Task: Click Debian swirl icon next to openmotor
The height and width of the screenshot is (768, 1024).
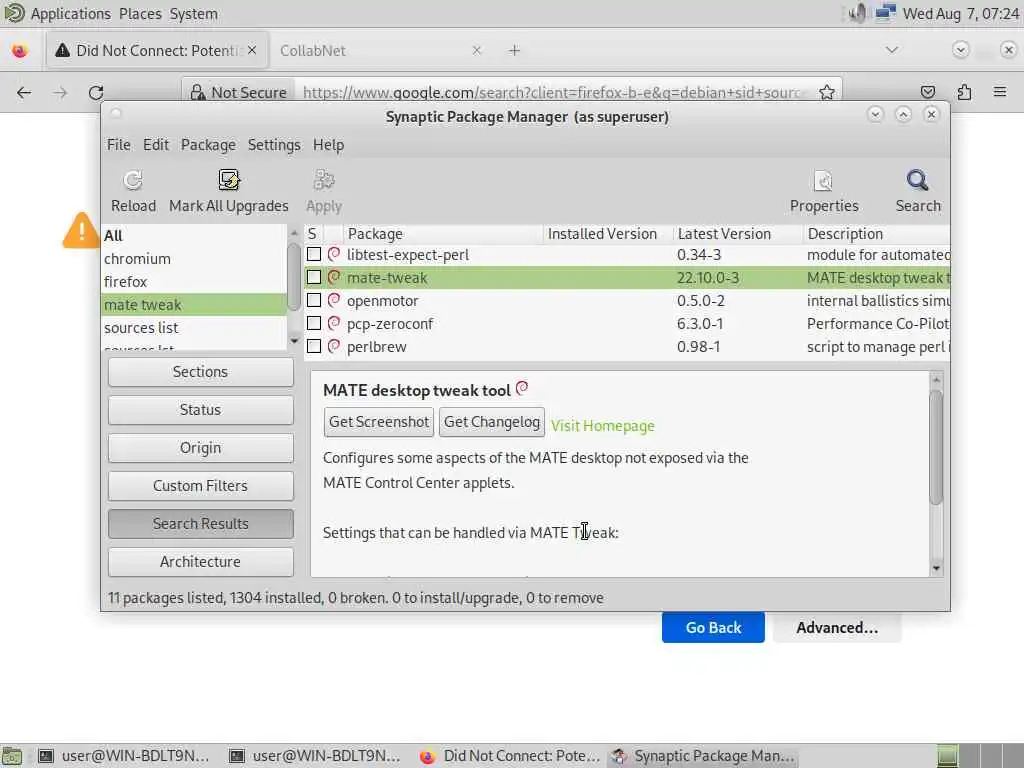Action: coord(334,300)
